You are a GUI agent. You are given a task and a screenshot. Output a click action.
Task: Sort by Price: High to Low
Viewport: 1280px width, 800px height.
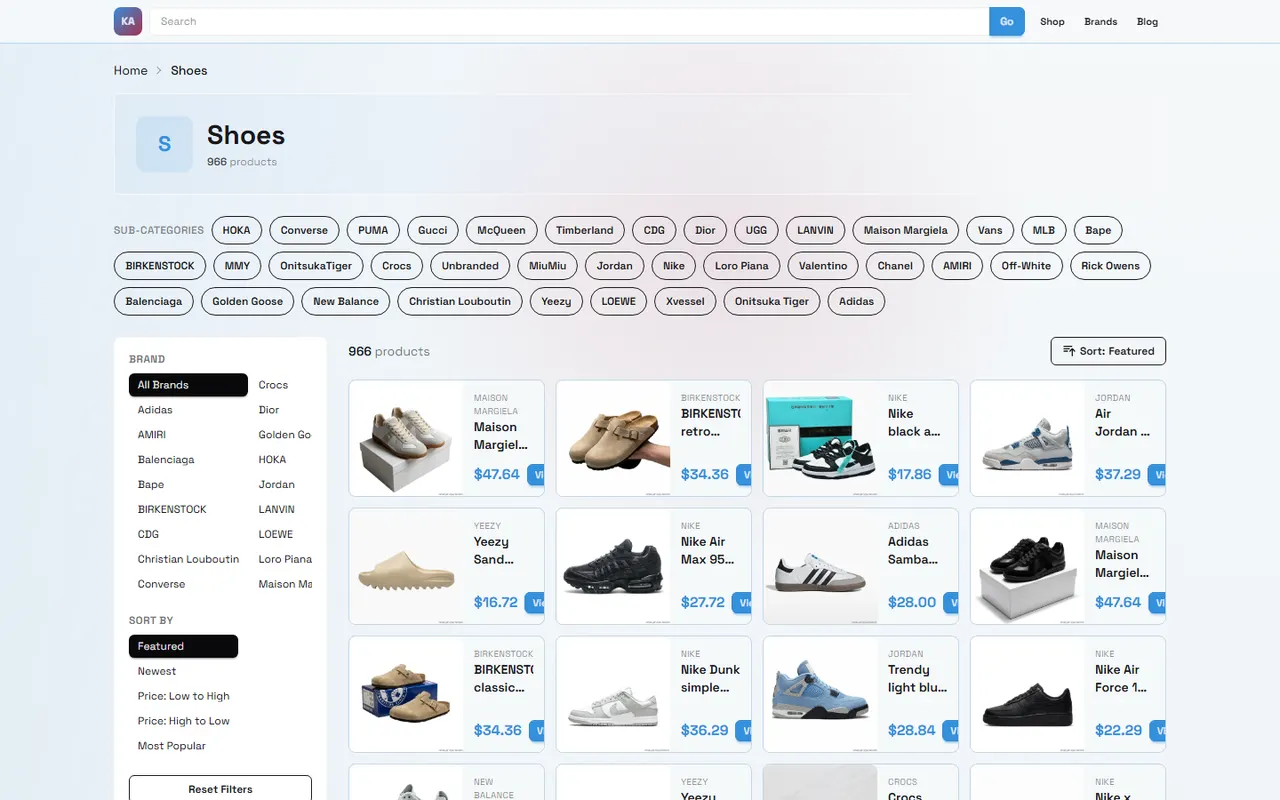[x=184, y=721]
